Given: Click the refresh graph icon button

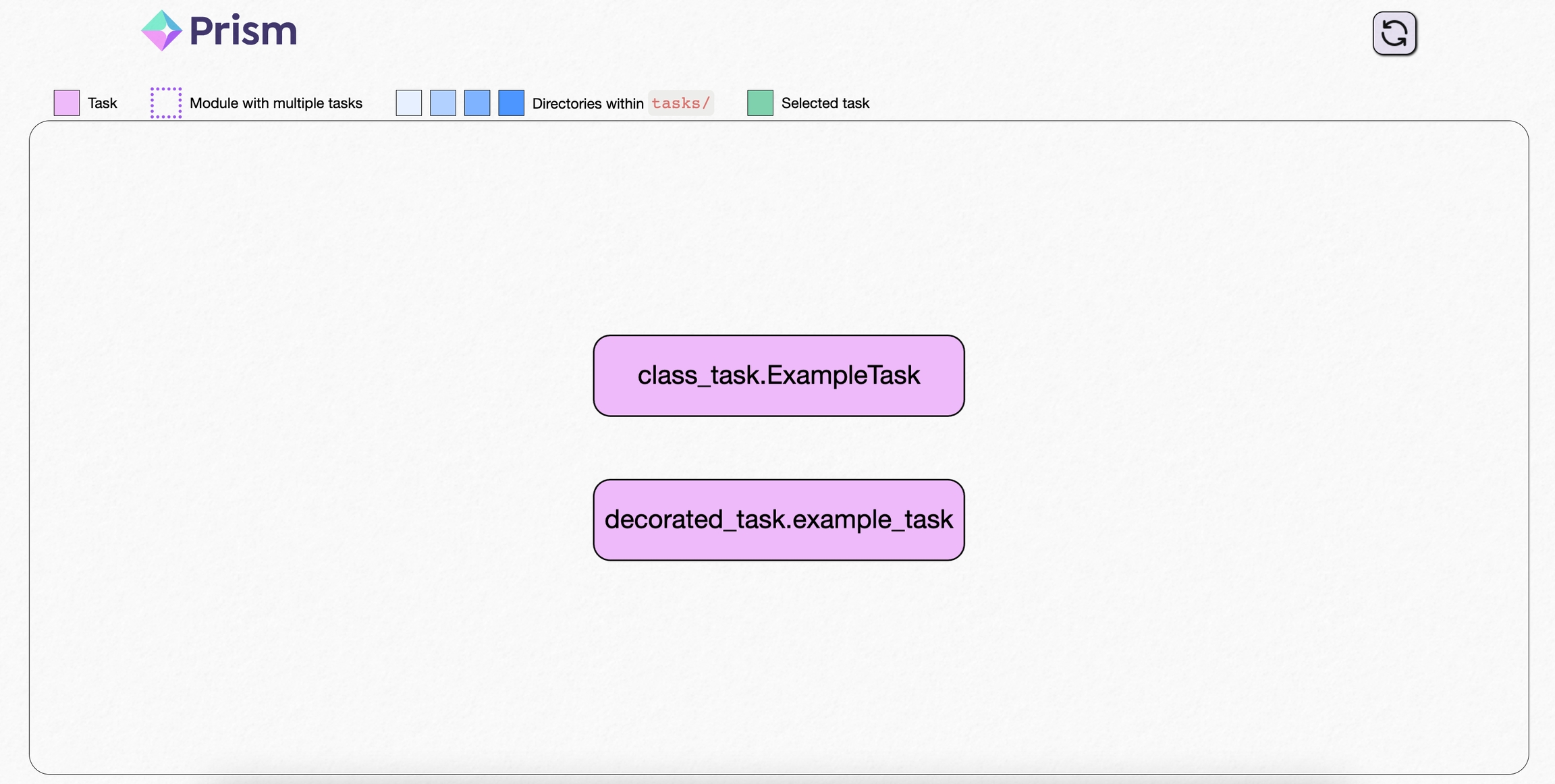Looking at the screenshot, I should click(x=1394, y=33).
